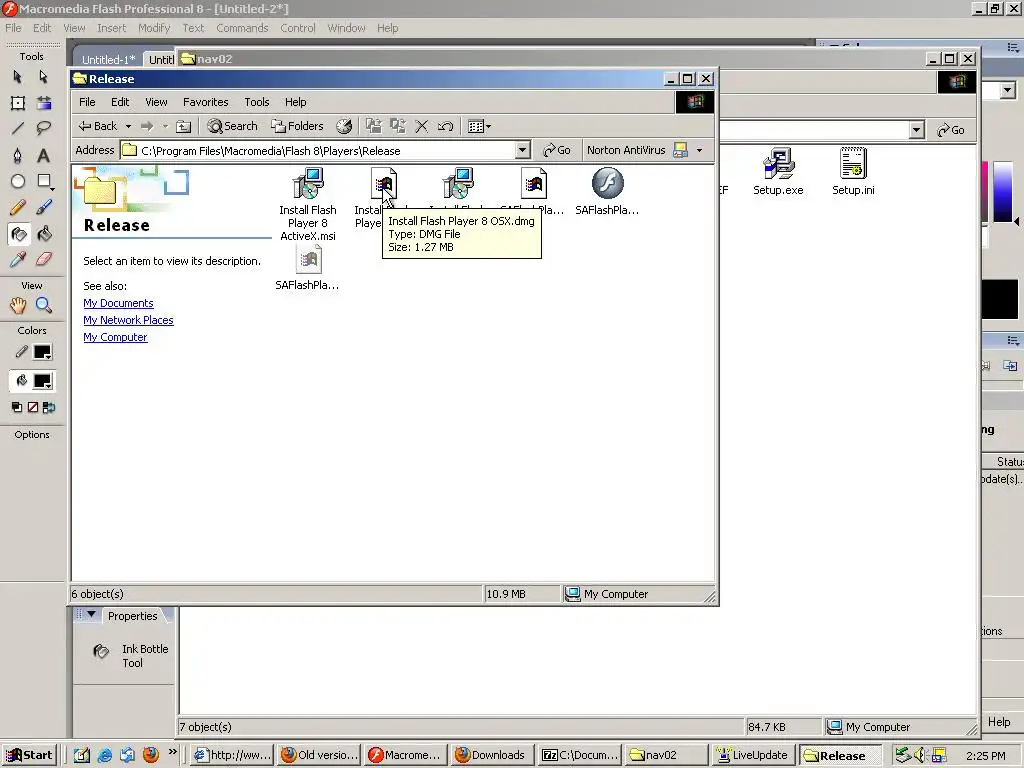Click the Black and White colors button
The image size is (1024, 768).
point(17,408)
